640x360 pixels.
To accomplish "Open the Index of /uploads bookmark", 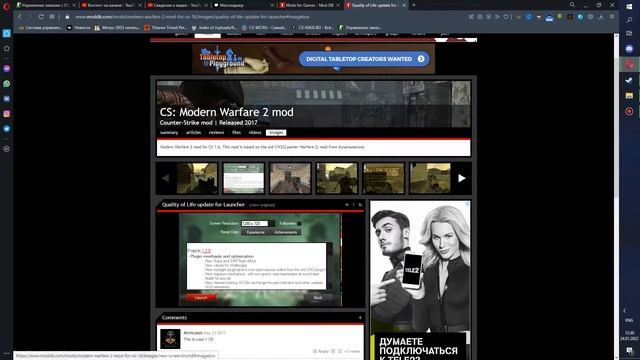I will 214,28.
